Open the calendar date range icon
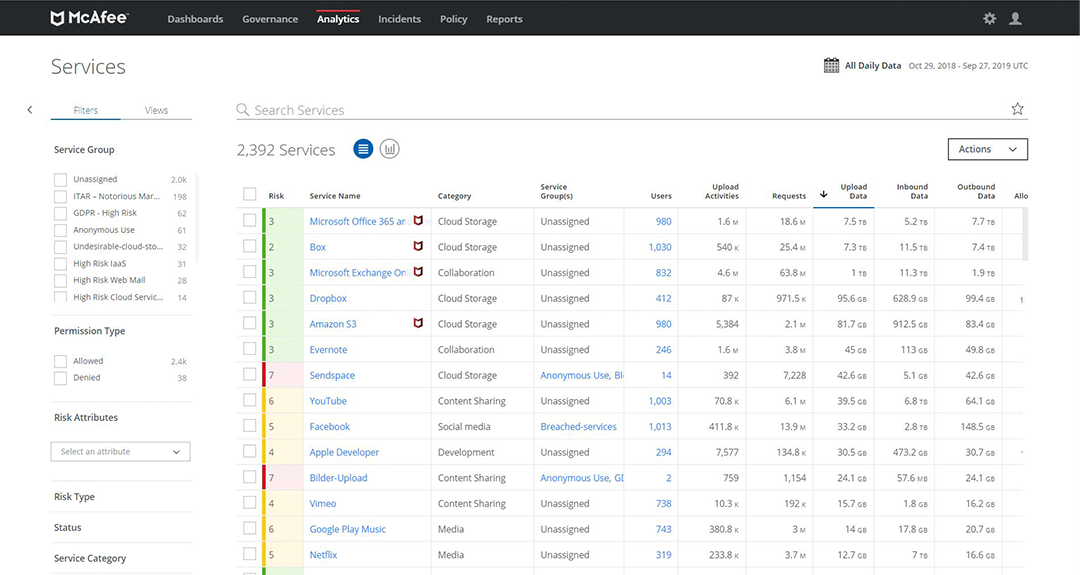1080x575 pixels. (x=831, y=65)
